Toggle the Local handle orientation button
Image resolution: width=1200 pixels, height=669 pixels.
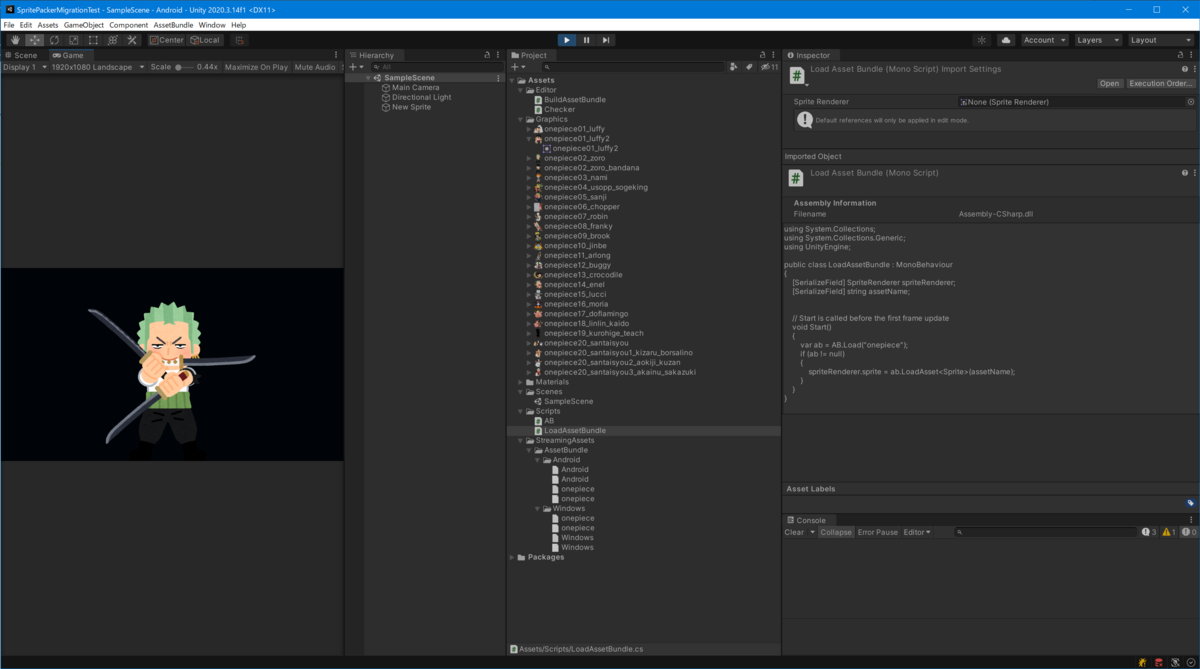(203, 40)
